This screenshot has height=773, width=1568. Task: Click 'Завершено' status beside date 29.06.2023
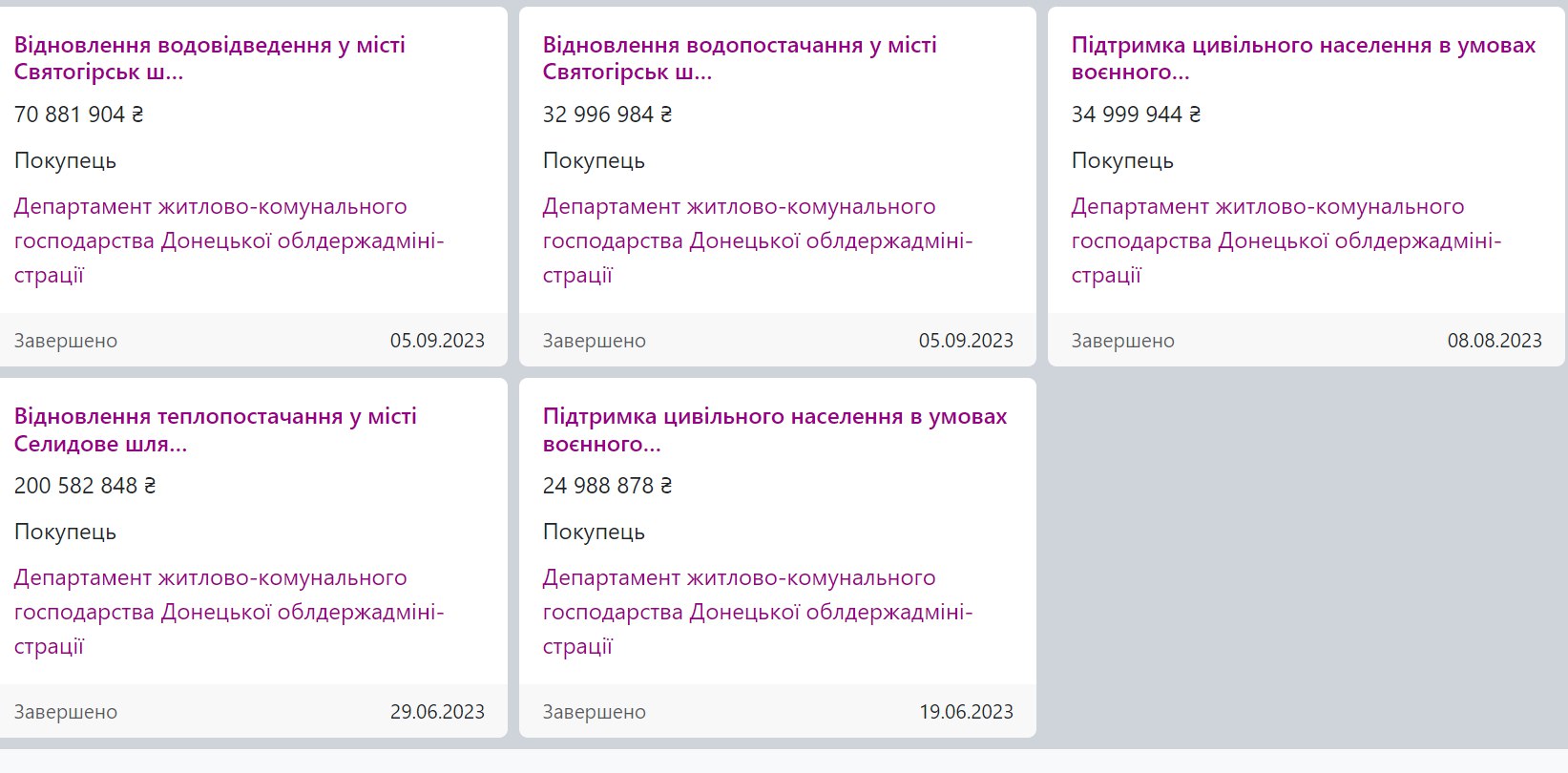(66, 712)
